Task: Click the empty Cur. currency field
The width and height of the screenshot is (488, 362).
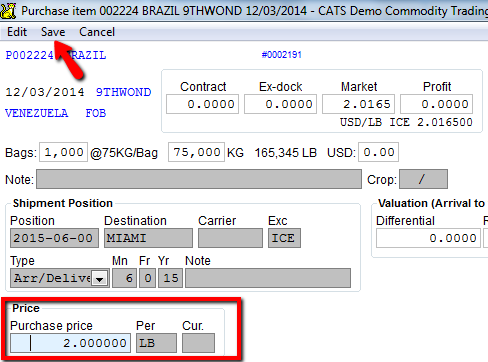Action: [x=198, y=343]
